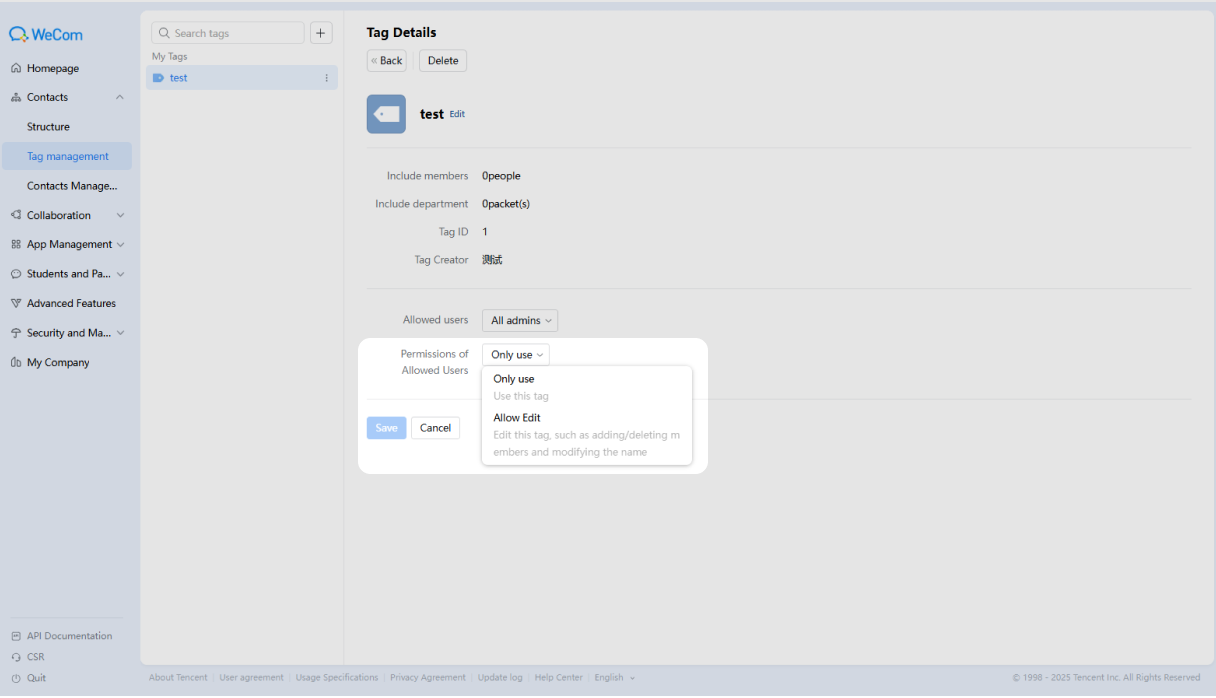Click the Save button
This screenshot has width=1216, height=698.
pos(386,428)
